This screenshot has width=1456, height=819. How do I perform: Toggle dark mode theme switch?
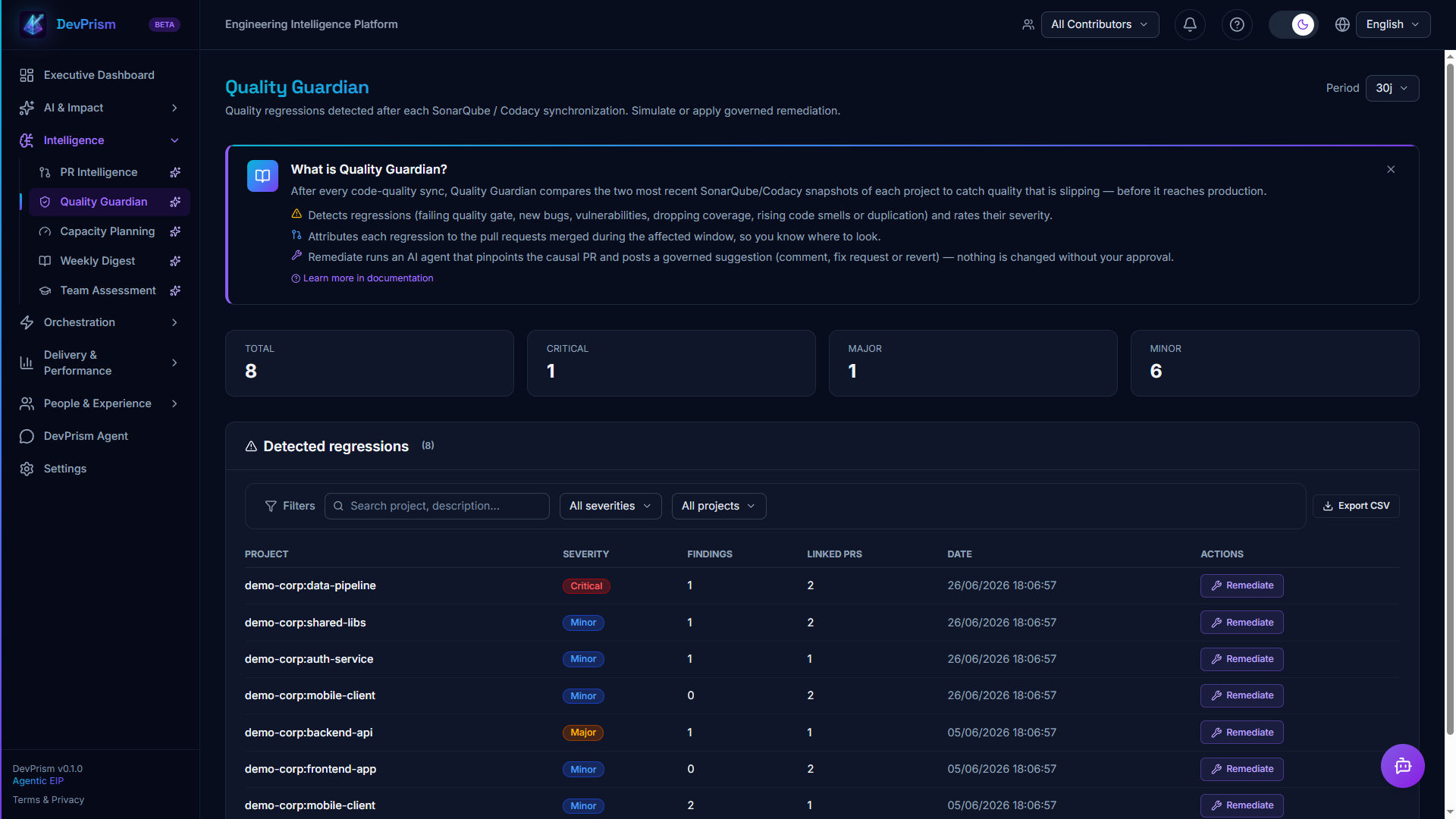coord(1293,24)
